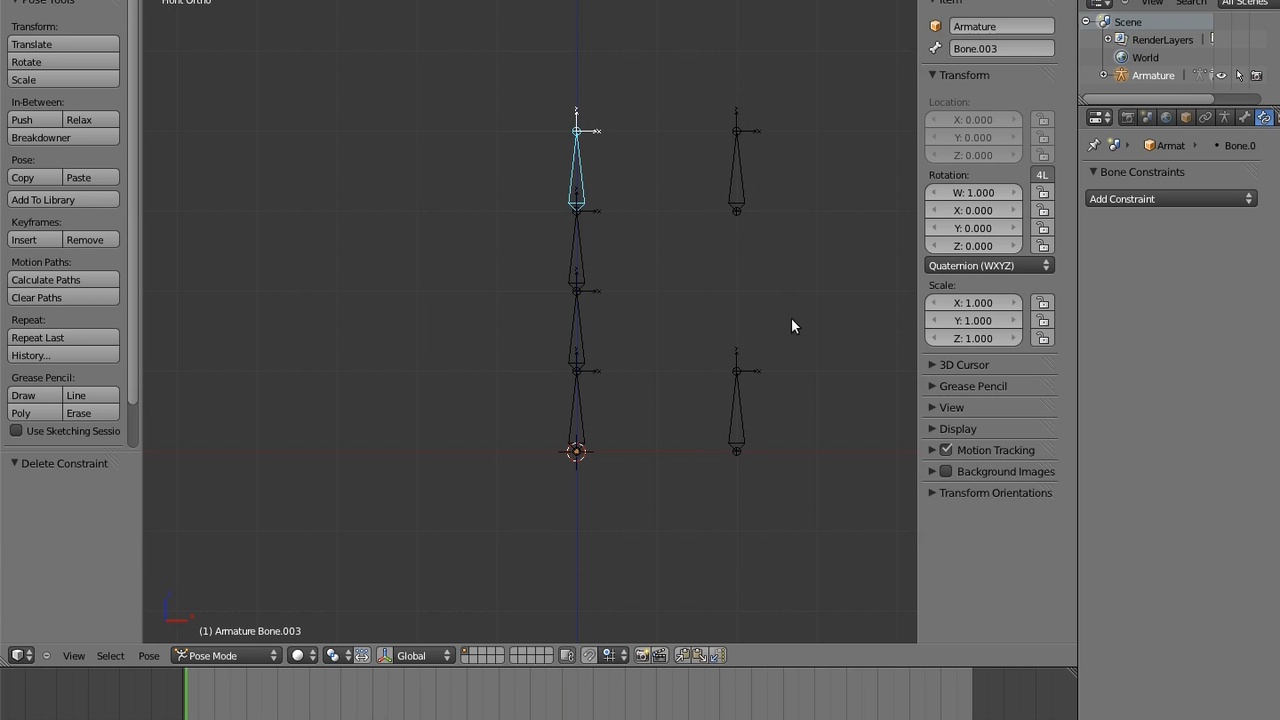1280x720 pixels.
Task: Open the Bone properties tab
Action: pos(1244,117)
